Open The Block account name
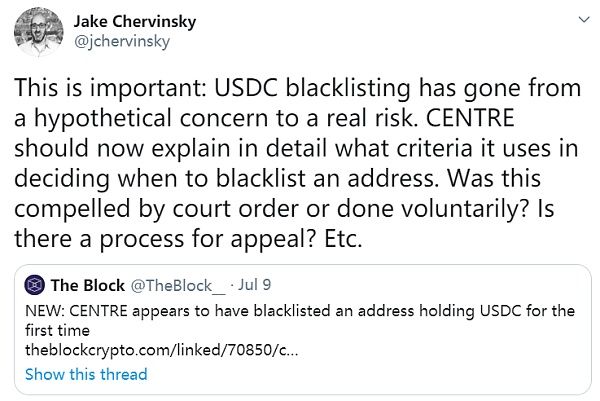600x401 pixels. [84, 283]
